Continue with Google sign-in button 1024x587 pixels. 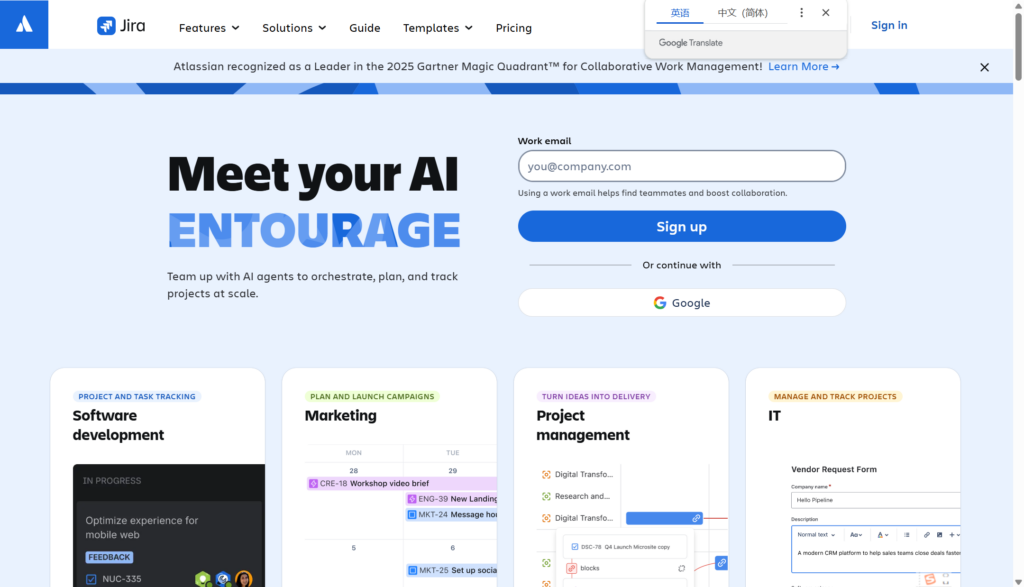pyautogui.click(x=681, y=303)
